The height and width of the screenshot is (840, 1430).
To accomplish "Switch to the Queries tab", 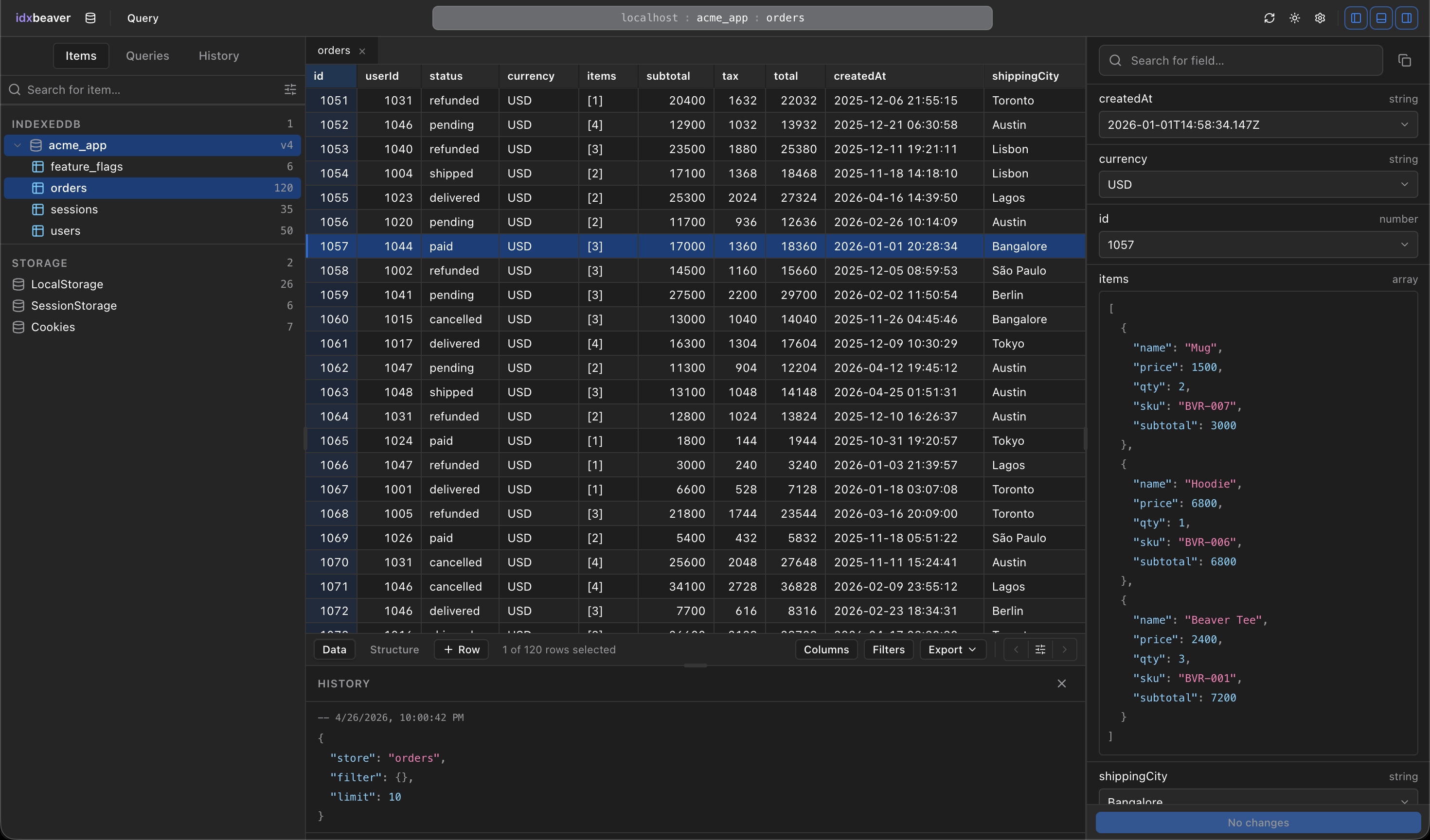I will click(x=147, y=55).
